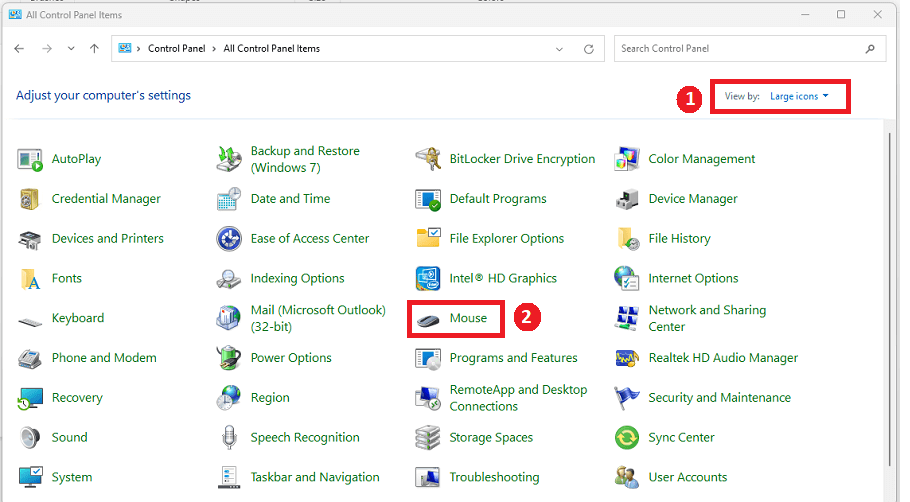
Task: Open the Region text link
Action: (270, 398)
